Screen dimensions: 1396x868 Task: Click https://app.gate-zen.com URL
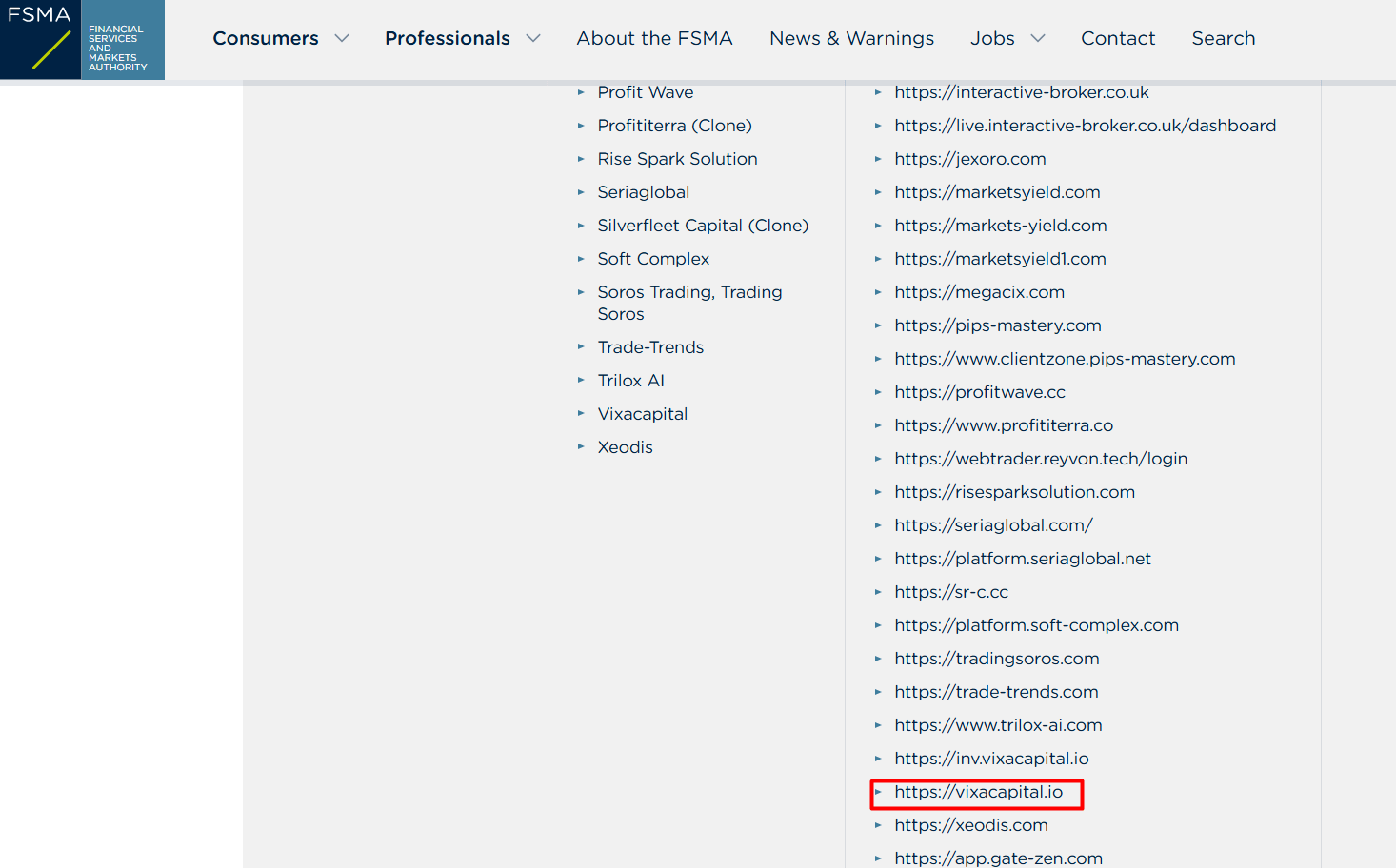pos(998,858)
